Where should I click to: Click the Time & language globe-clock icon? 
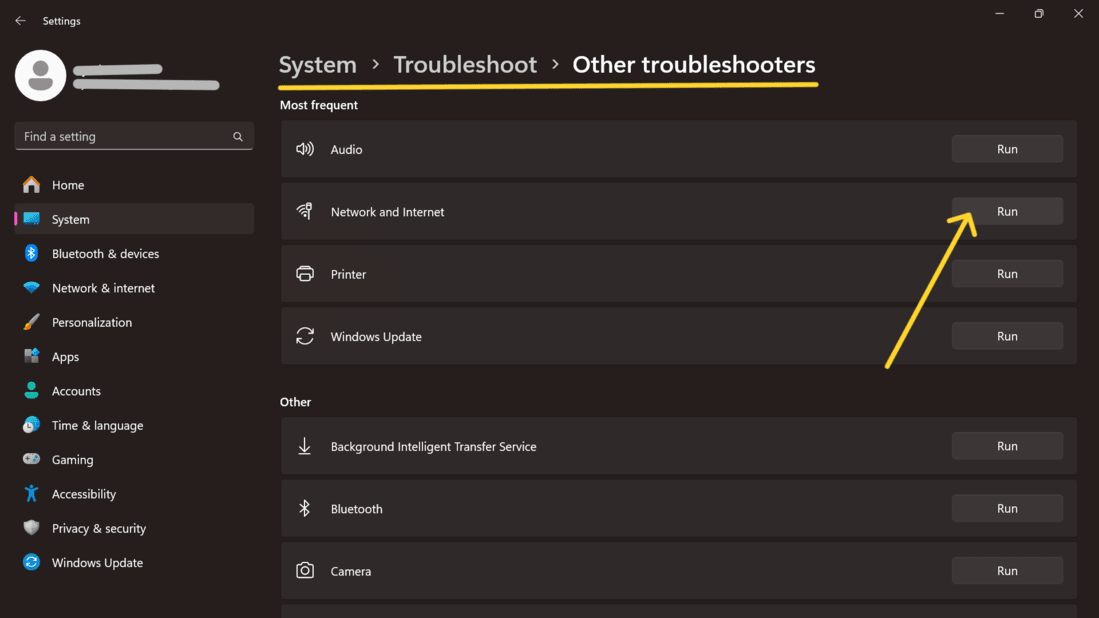pyautogui.click(x=32, y=425)
